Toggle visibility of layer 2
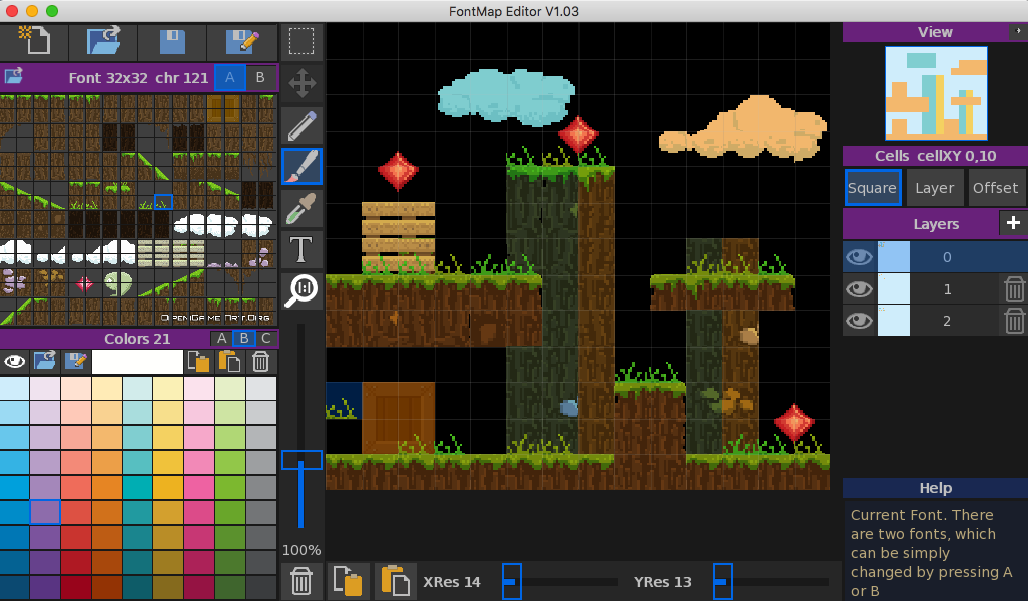 point(859,321)
